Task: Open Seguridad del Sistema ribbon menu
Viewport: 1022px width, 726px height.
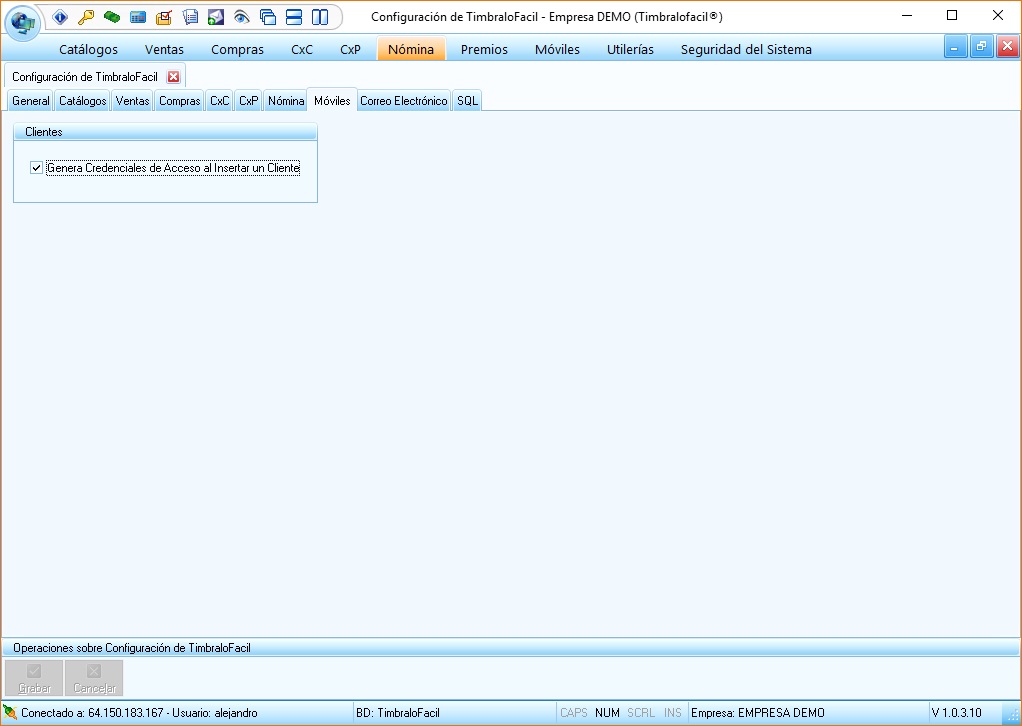Action: (x=746, y=50)
